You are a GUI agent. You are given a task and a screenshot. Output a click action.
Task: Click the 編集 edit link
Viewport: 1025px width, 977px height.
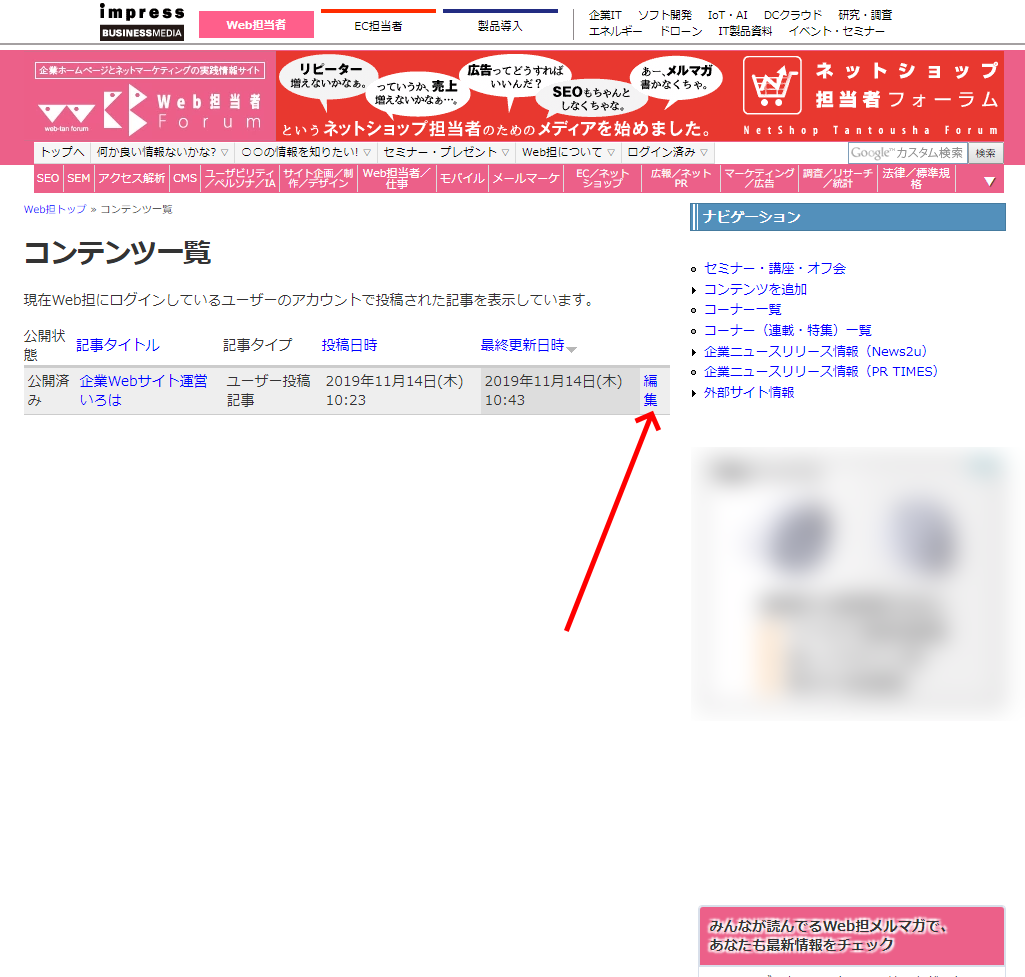pos(650,390)
